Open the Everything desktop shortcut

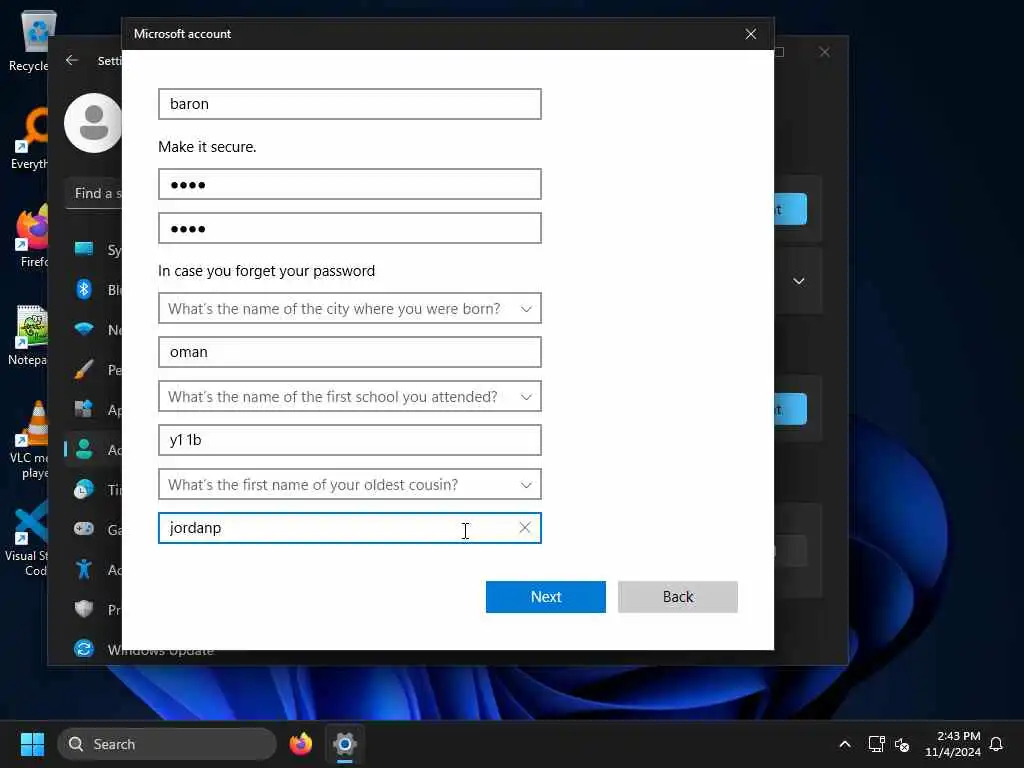click(29, 138)
